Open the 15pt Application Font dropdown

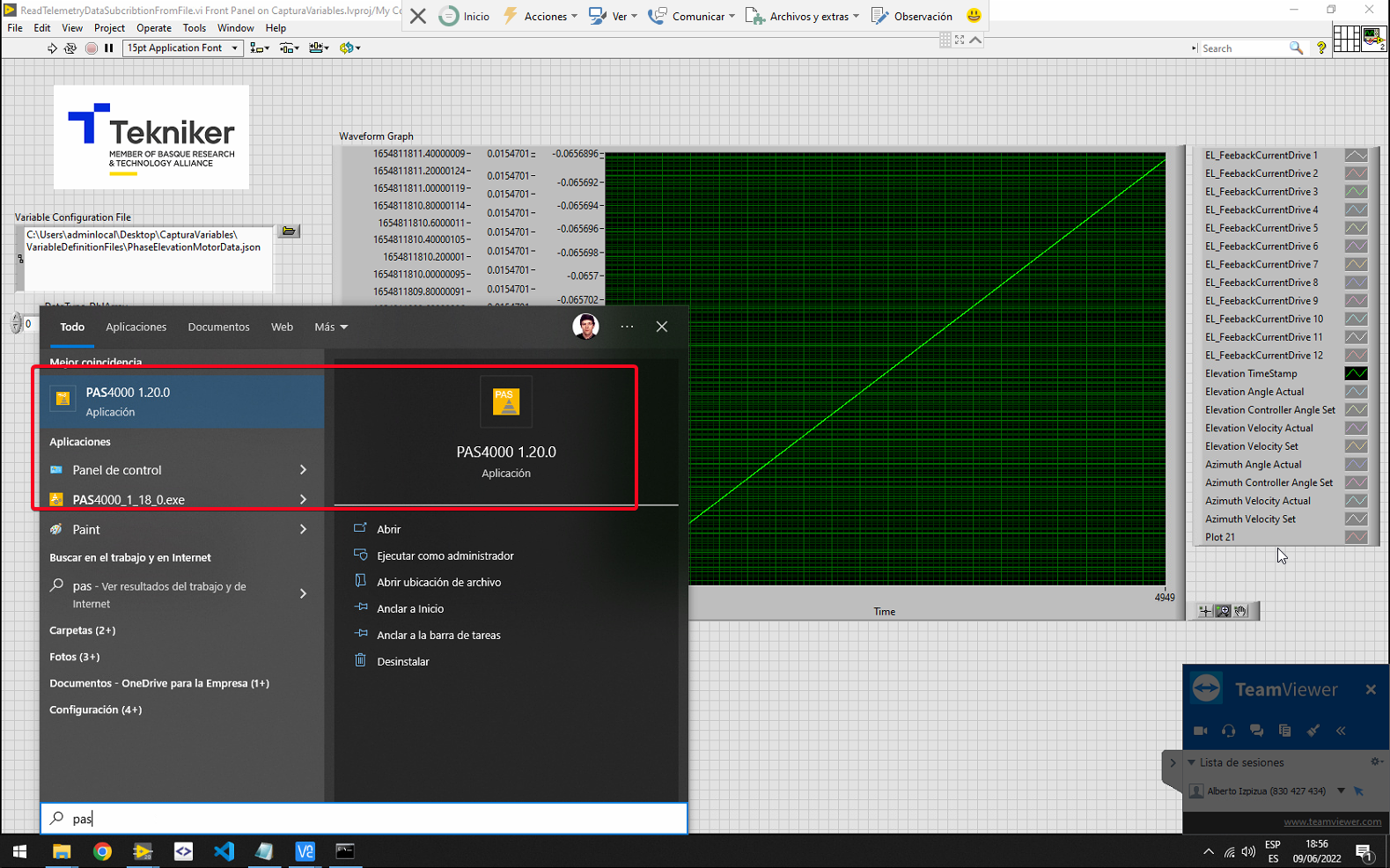tap(182, 48)
